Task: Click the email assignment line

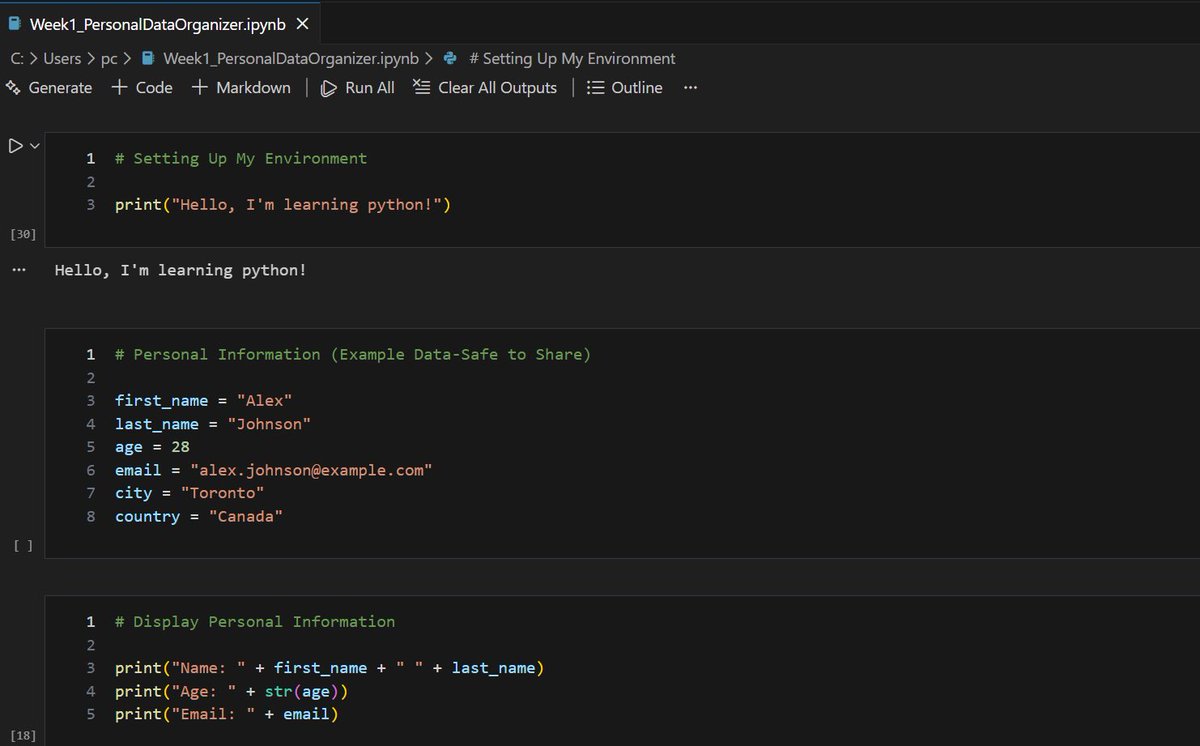Action: tap(274, 469)
